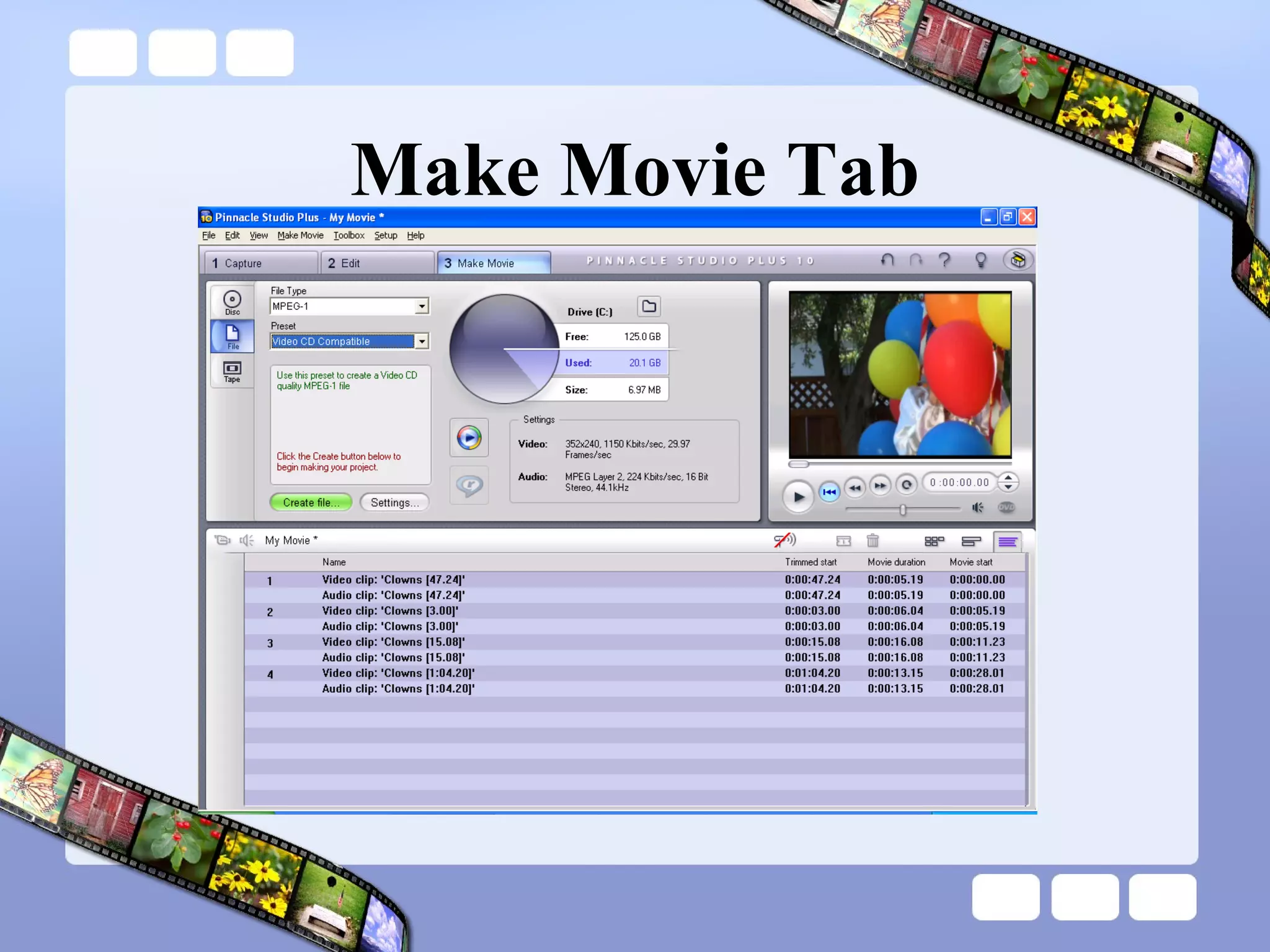This screenshot has width=1270, height=952.
Task: Click the fast reverse button
Action: pos(855,487)
